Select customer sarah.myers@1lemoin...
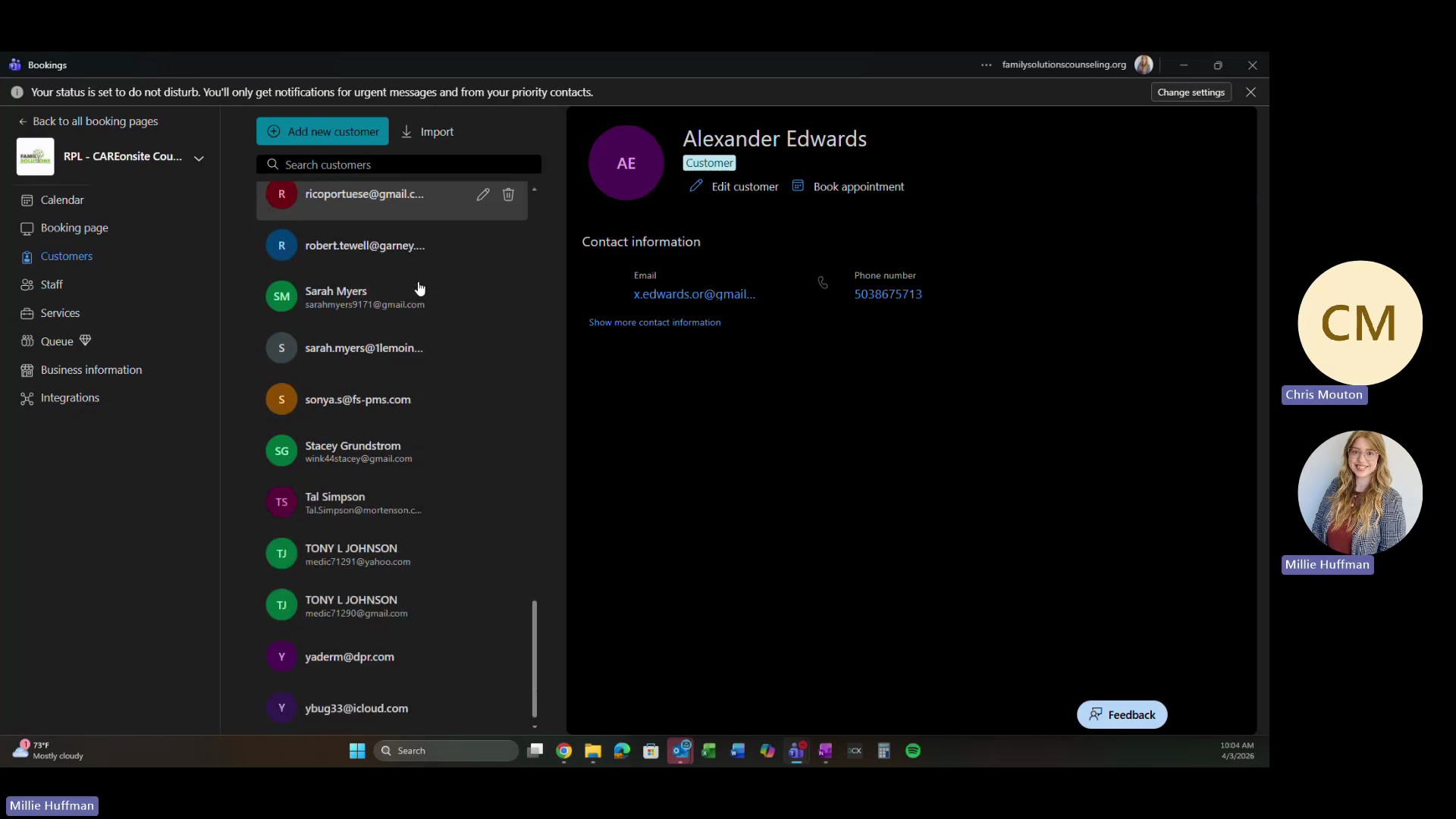1456x819 pixels. (392, 348)
